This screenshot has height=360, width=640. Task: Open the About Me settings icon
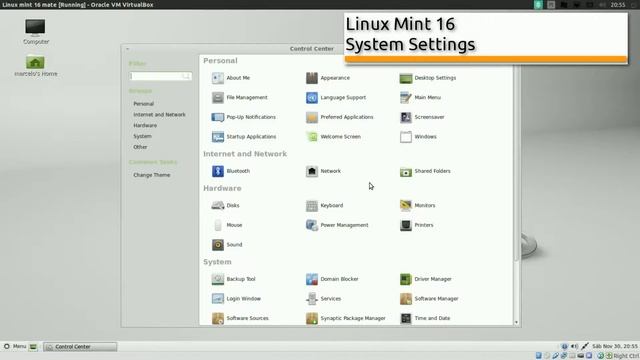(218, 78)
